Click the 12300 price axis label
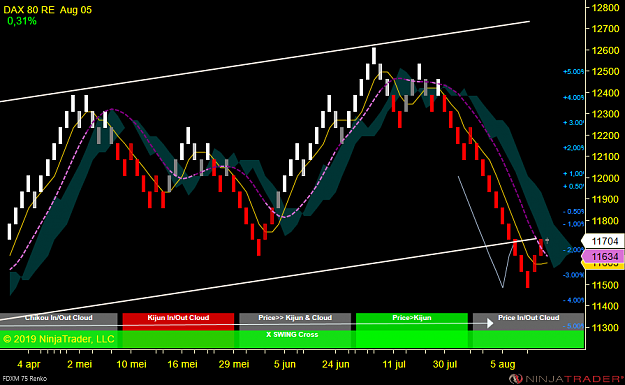 (605, 114)
